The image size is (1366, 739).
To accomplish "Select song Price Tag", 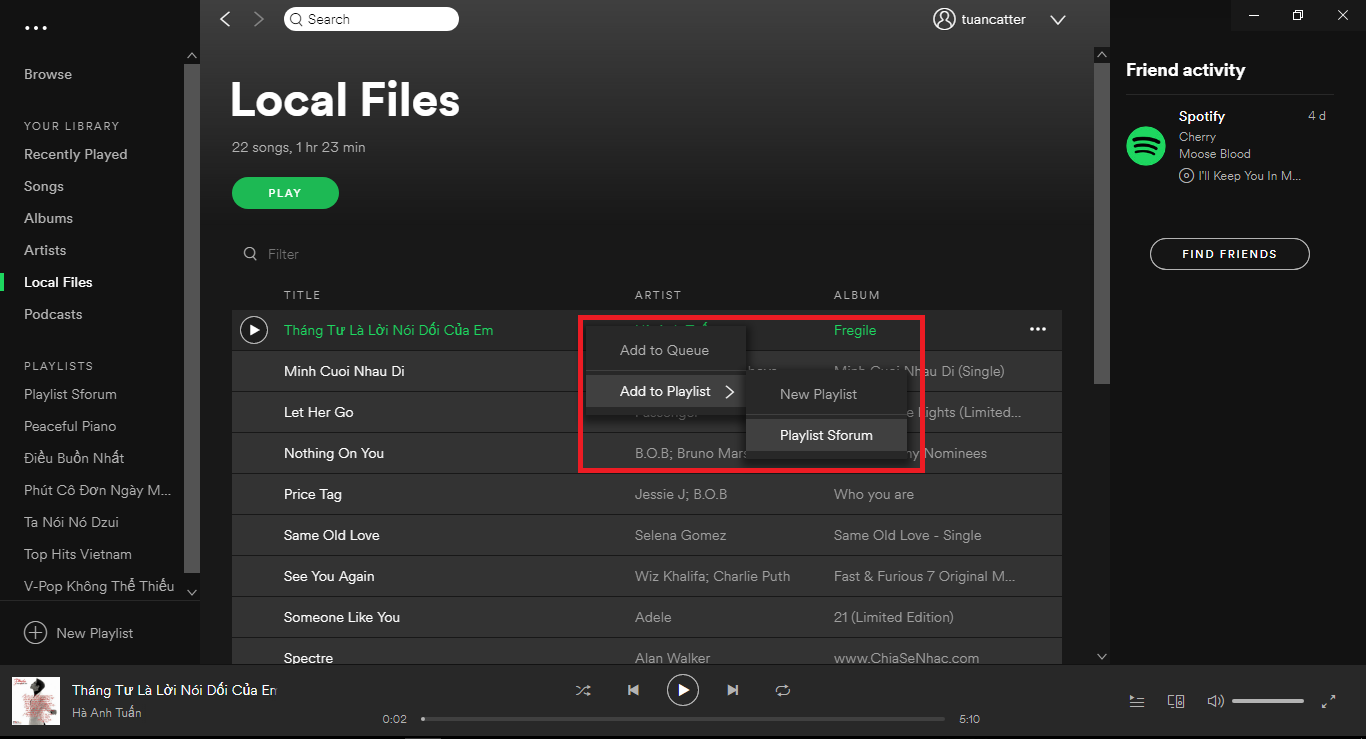I will [x=313, y=494].
